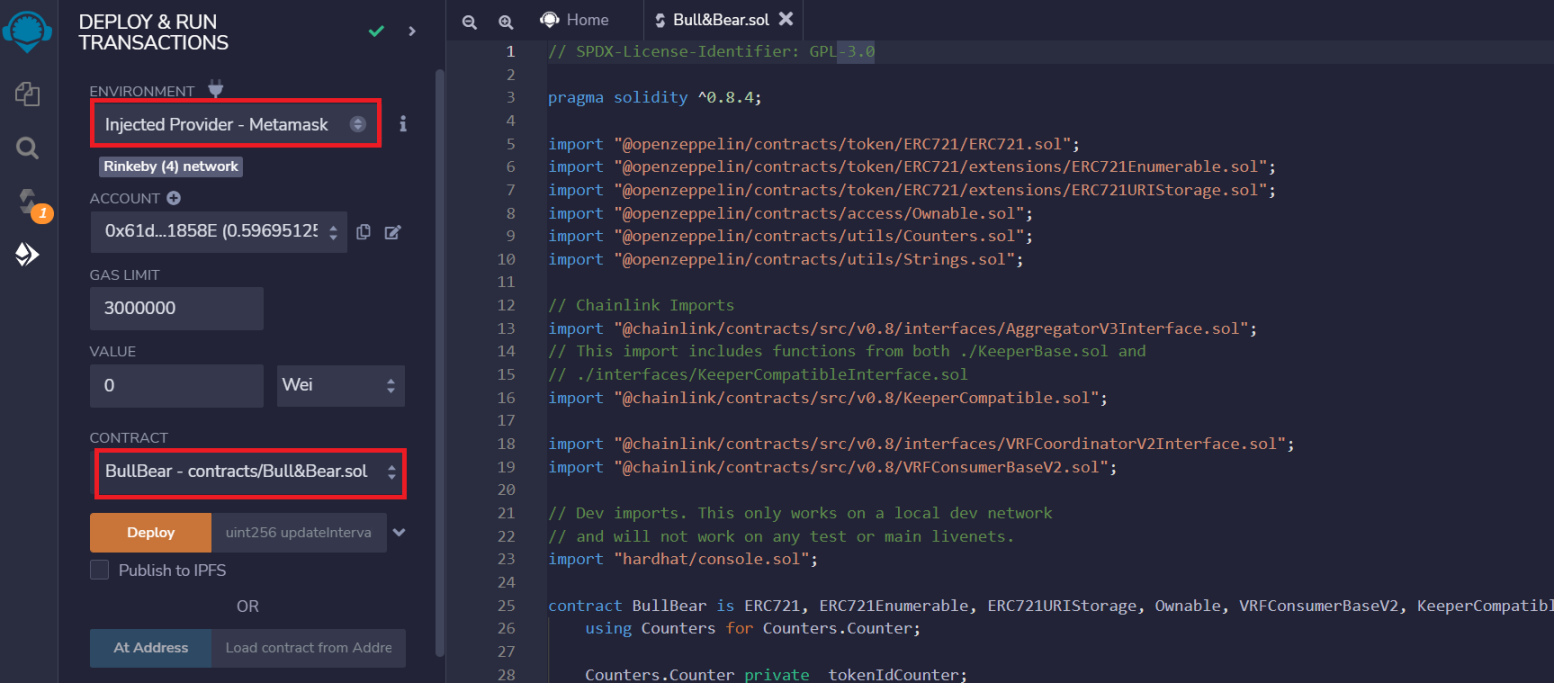Click the zoom out editor icon
The height and width of the screenshot is (683, 1554).
click(x=469, y=21)
